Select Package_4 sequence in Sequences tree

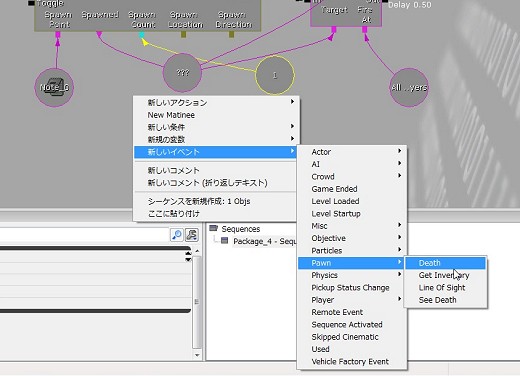pyautogui.click(x=264, y=241)
